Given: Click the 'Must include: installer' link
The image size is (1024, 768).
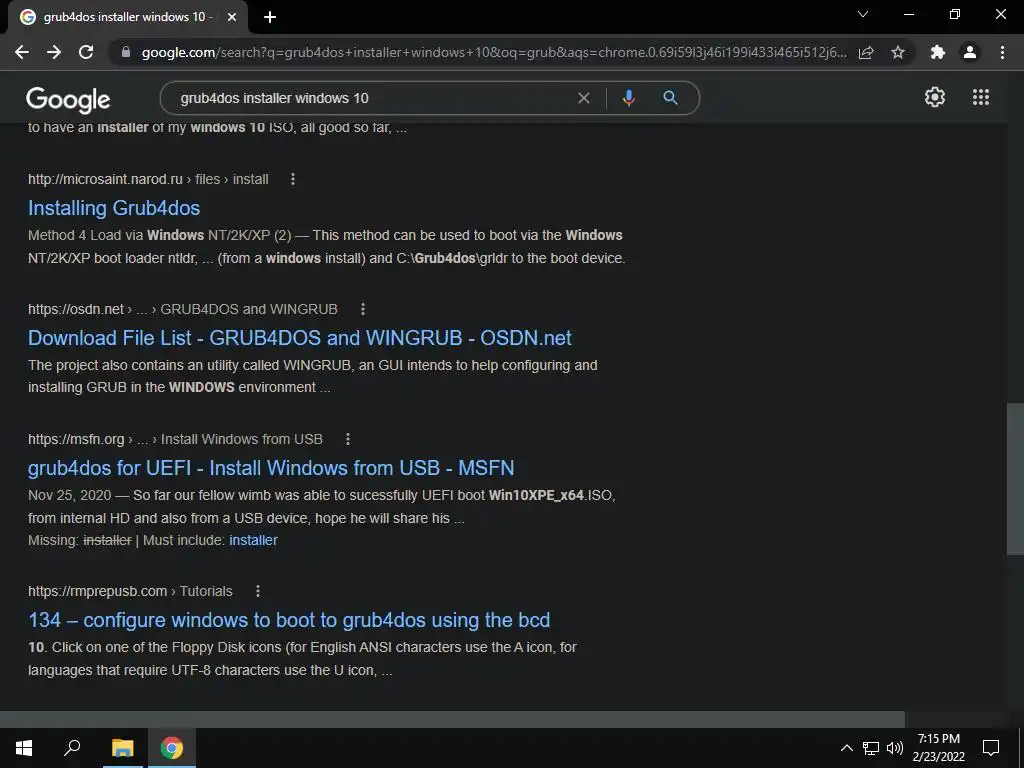Looking at the screenshot, I should [253, 540].
